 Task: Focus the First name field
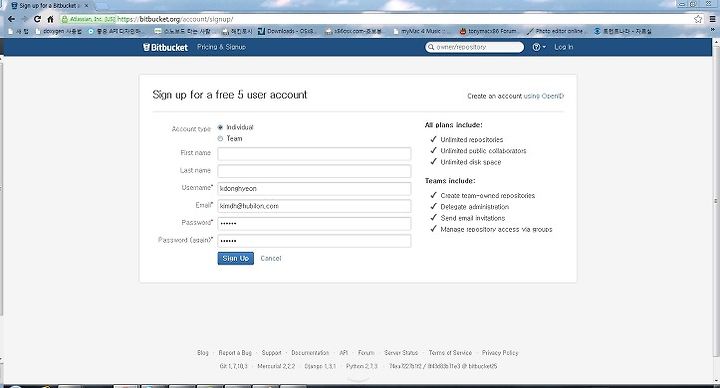tap(314, 154)
